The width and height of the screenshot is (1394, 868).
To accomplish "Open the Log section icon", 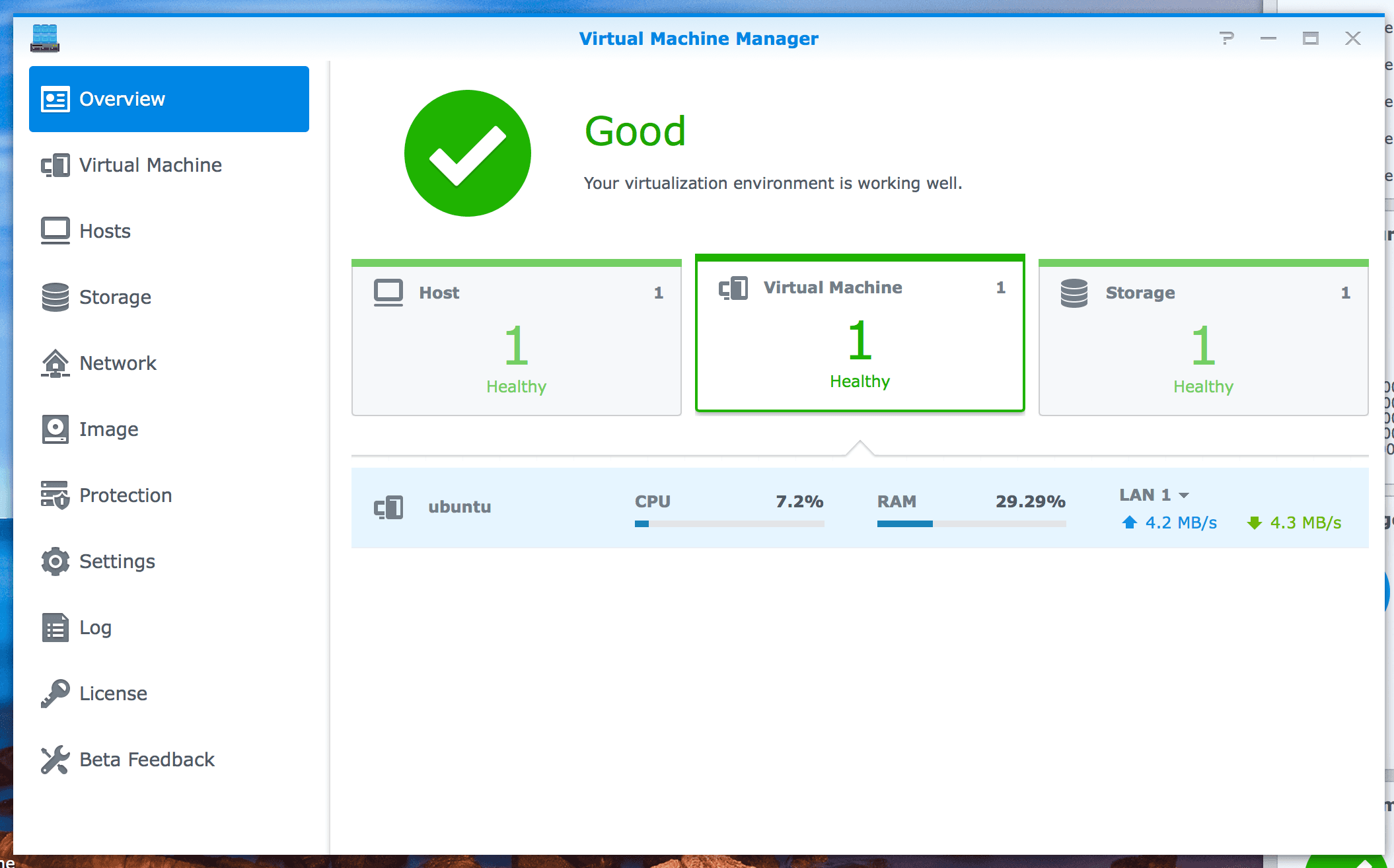I will click(55, 628).
